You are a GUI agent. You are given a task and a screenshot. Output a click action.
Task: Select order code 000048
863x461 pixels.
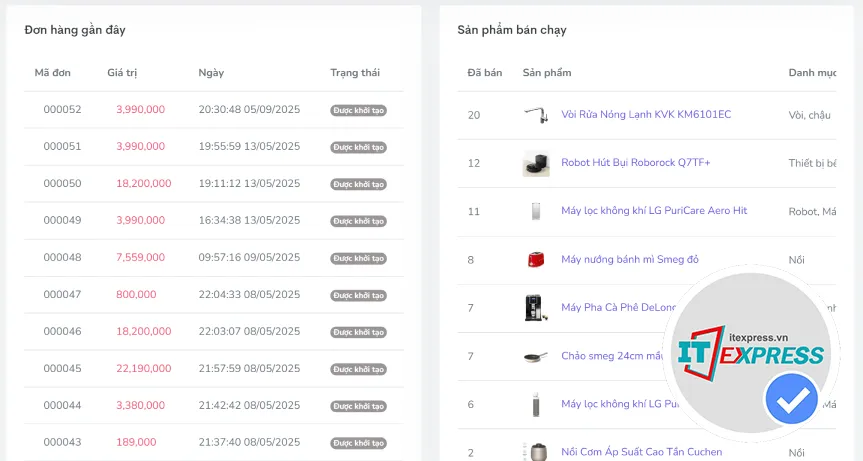click(x=62, y=257)
